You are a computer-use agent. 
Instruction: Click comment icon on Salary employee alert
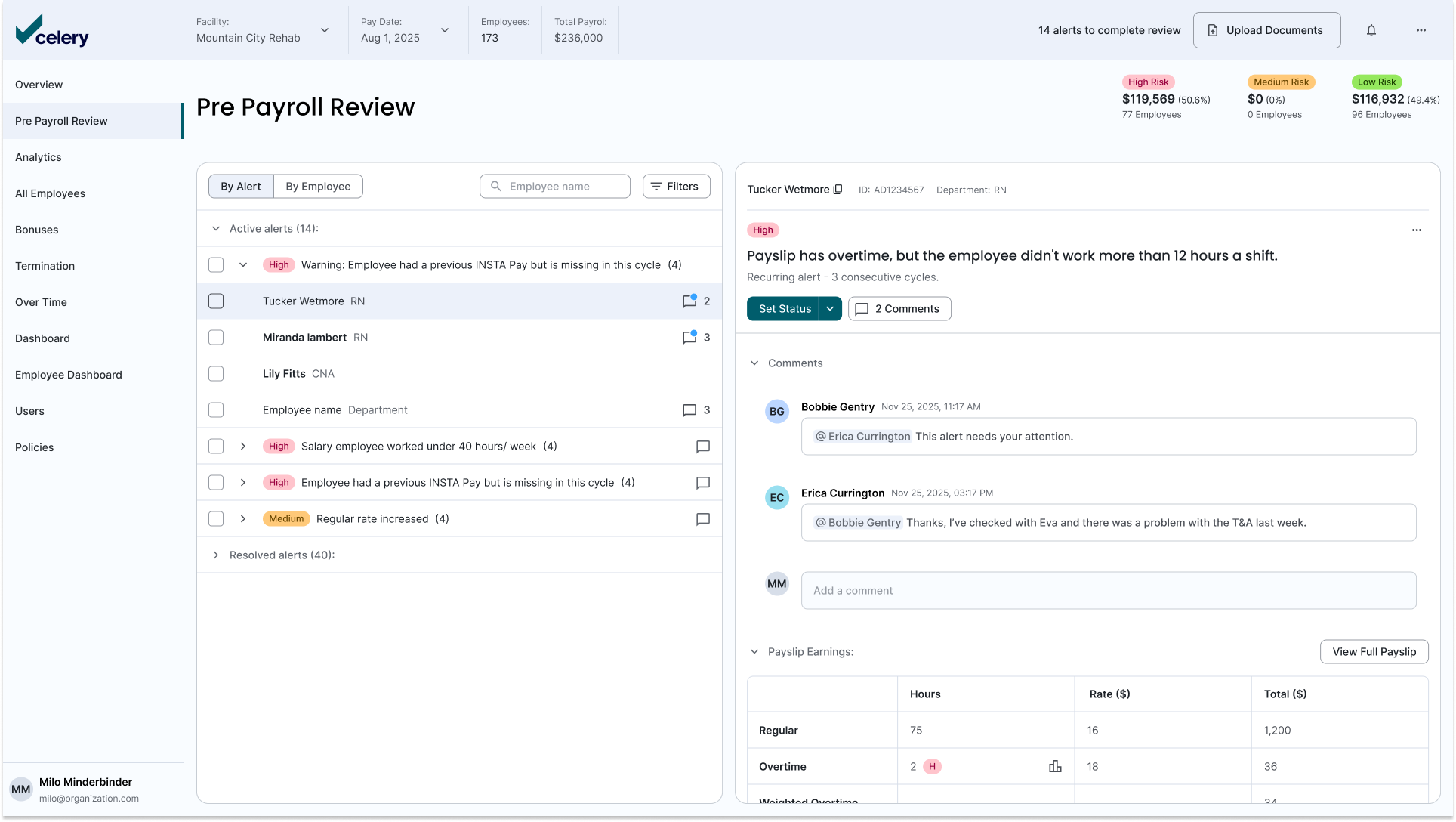coord(702,447)
